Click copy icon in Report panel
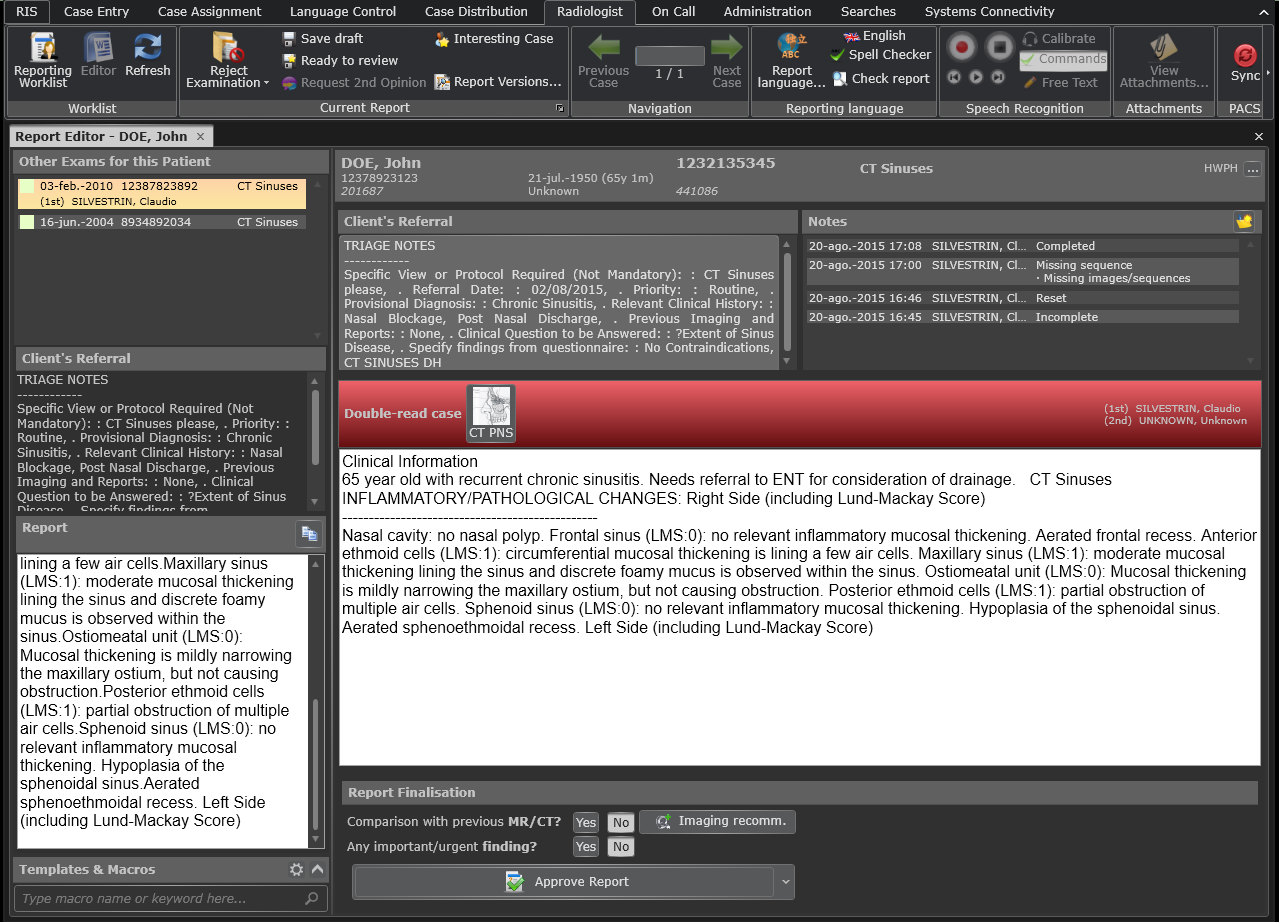The image size is (1279, 922). pos(309,535)
